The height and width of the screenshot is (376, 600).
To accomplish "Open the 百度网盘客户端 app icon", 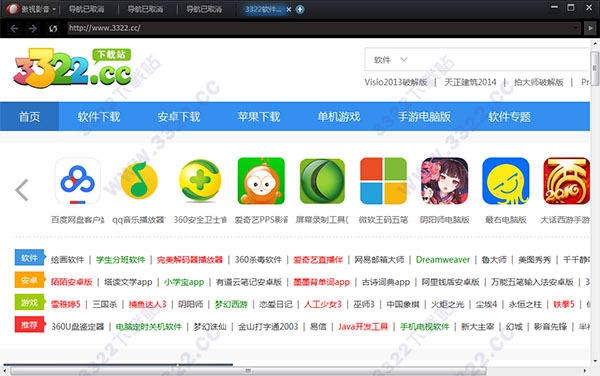I will [x=78, y=181].
